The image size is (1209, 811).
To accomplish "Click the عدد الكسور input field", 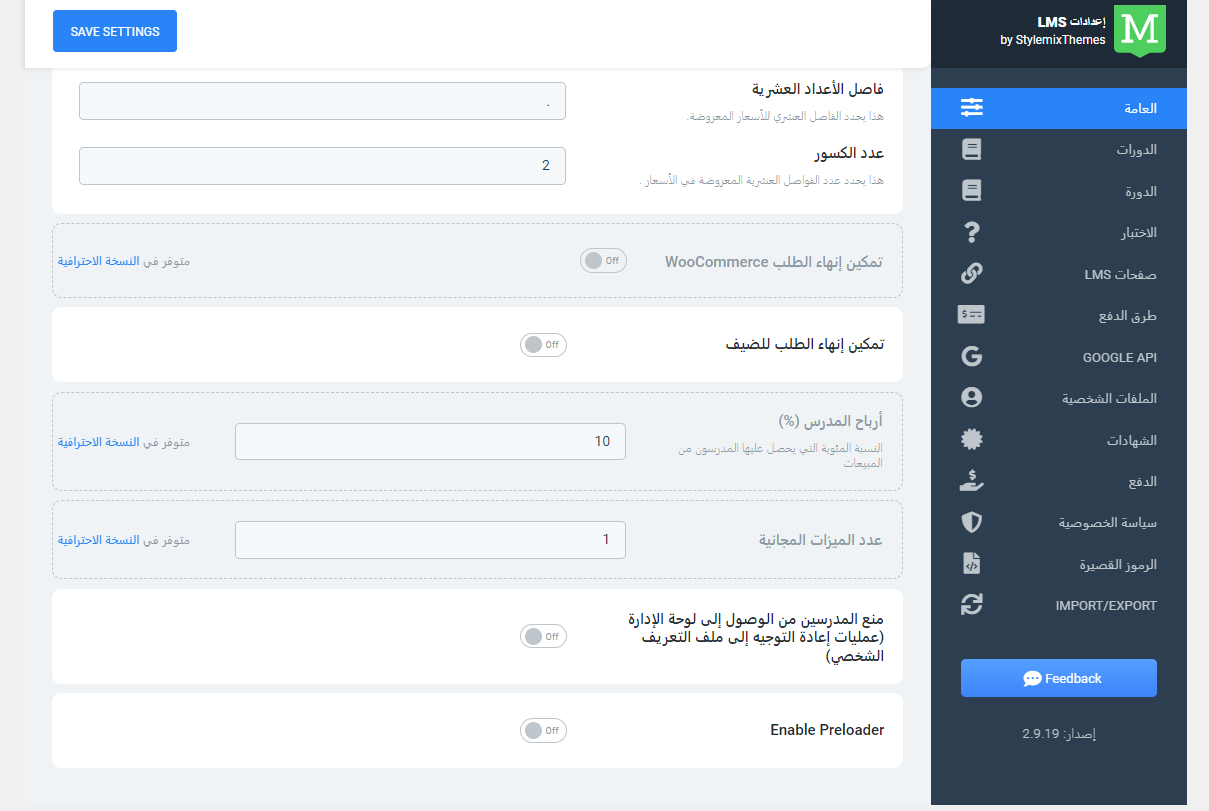I will tap(322, 166).
